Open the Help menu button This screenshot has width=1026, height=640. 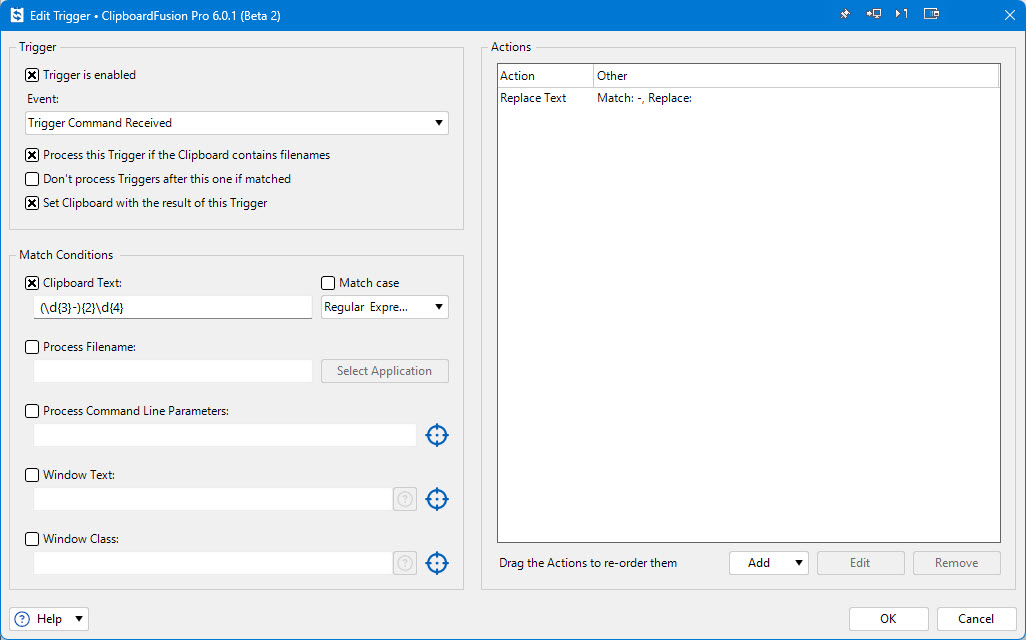[x=50, y=619]
